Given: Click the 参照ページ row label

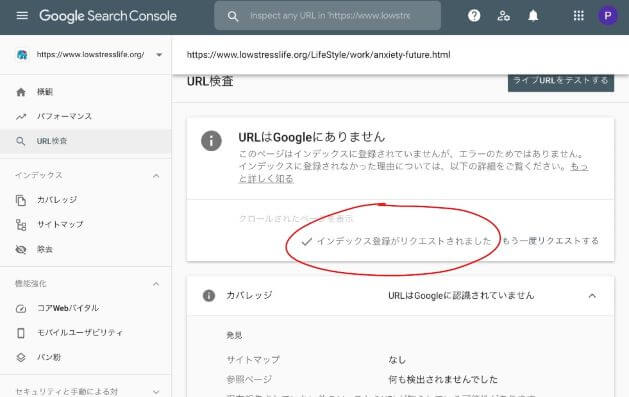Looking at the screenshot, I should coord(249,379).
